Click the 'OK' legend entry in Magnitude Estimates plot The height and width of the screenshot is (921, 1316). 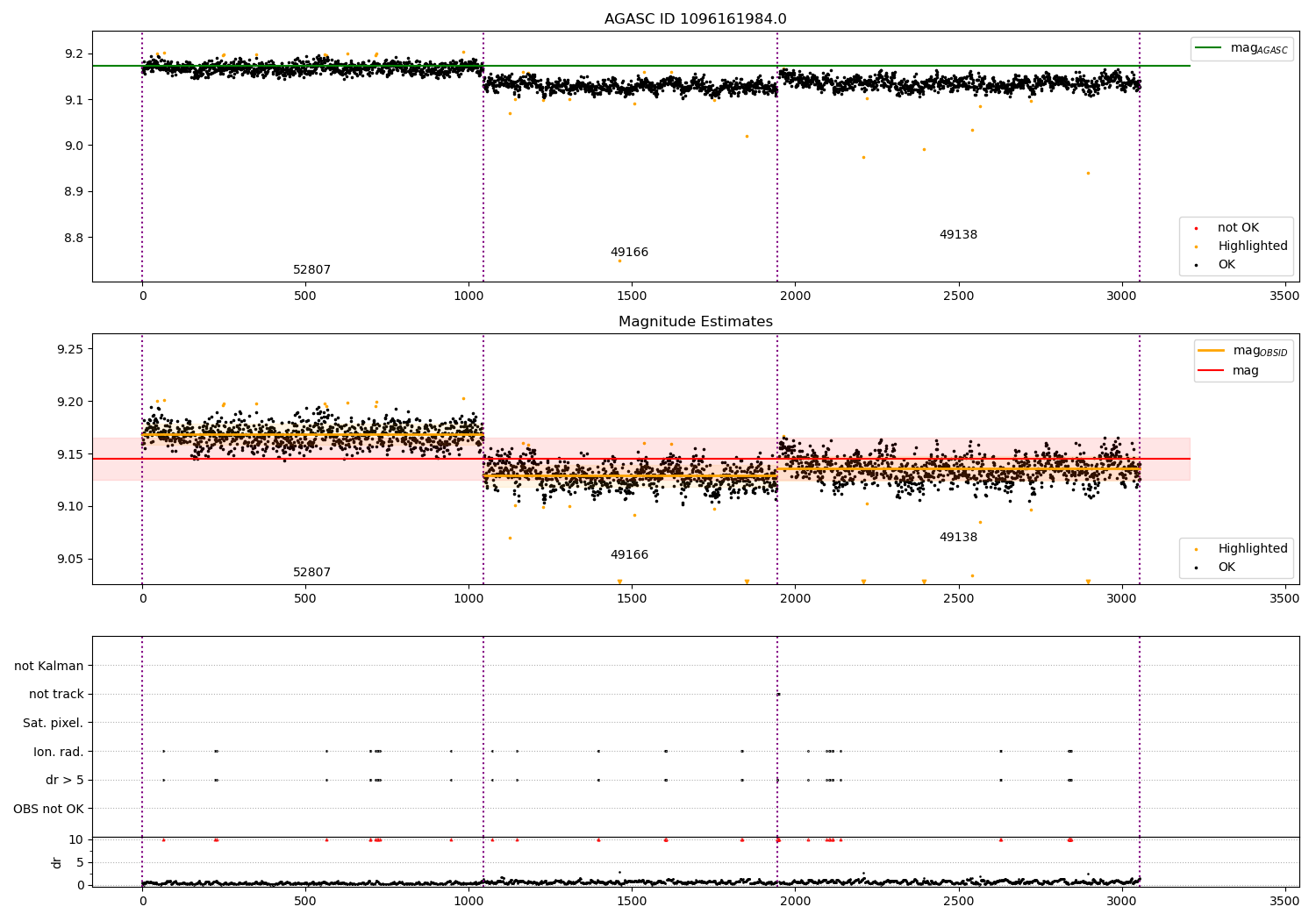coord(1215,568)
